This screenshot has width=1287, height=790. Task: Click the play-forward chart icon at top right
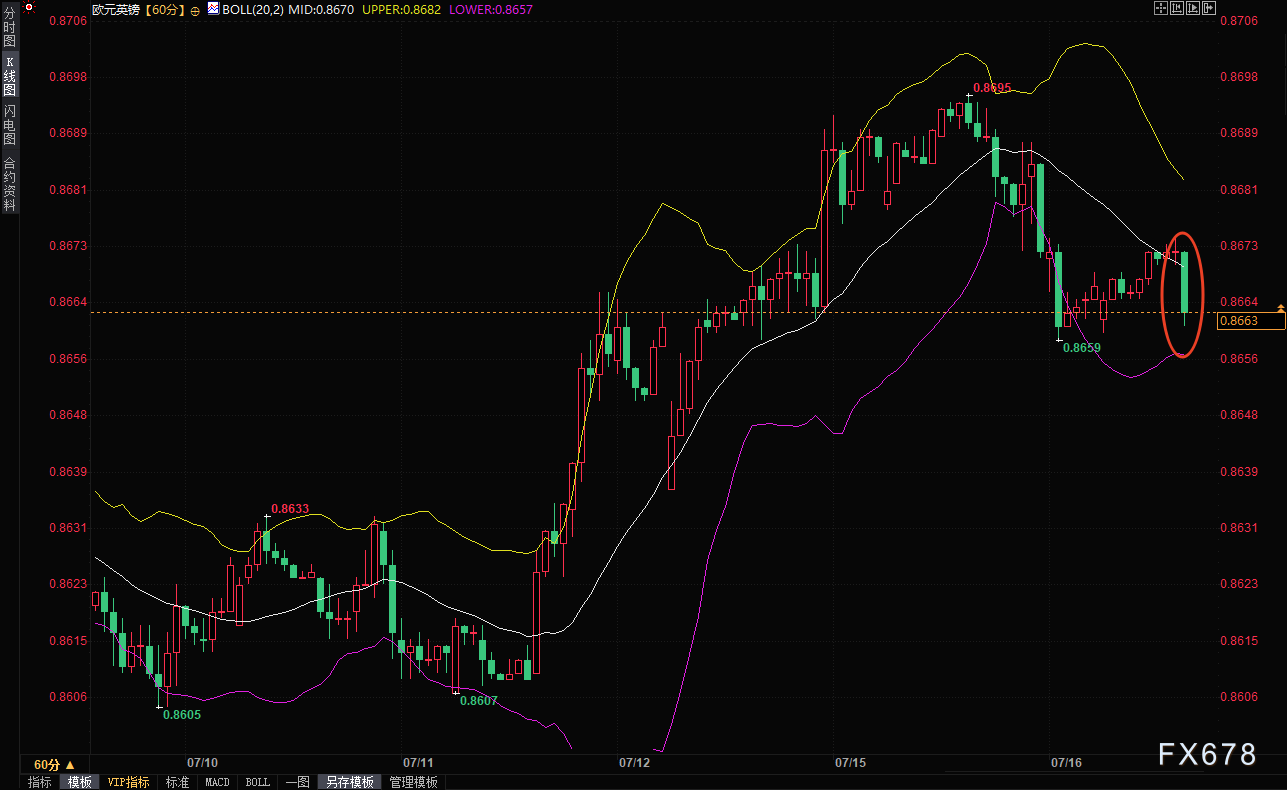[1193, 8]
